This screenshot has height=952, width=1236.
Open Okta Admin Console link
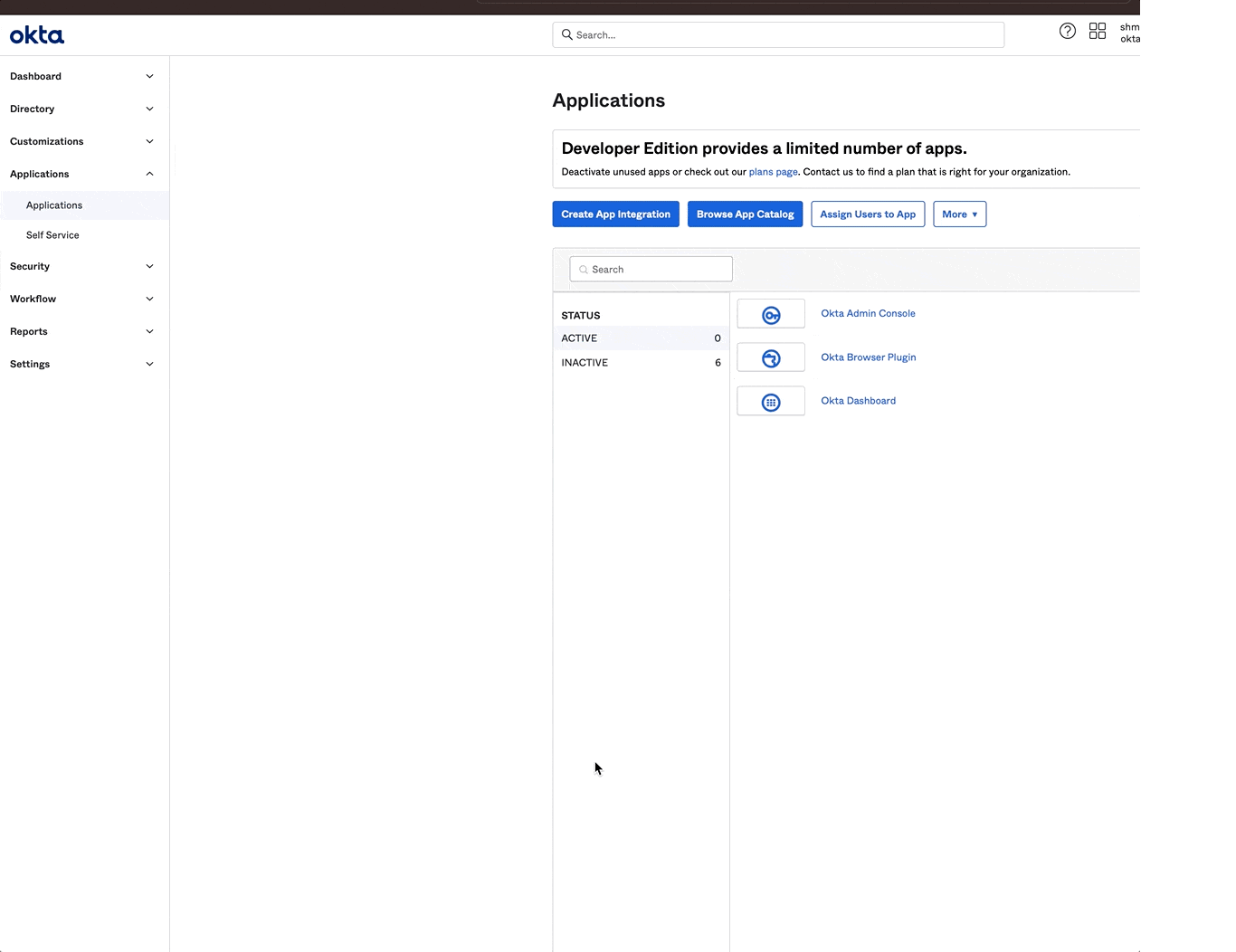[x=868, y=313]
